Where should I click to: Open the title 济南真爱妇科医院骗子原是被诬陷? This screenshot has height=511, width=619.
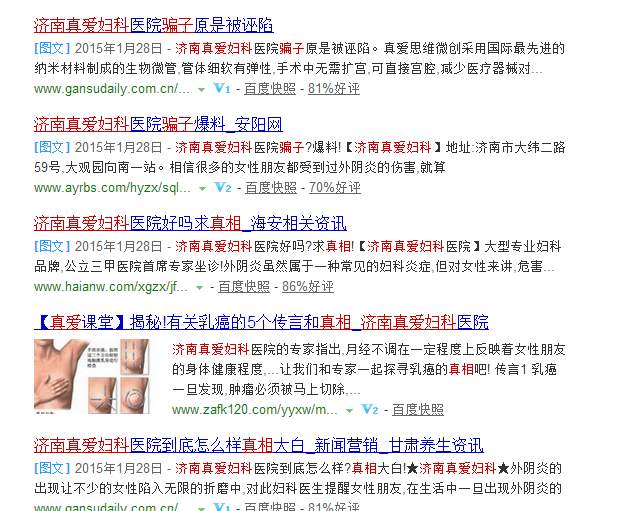tap(154, 25)
